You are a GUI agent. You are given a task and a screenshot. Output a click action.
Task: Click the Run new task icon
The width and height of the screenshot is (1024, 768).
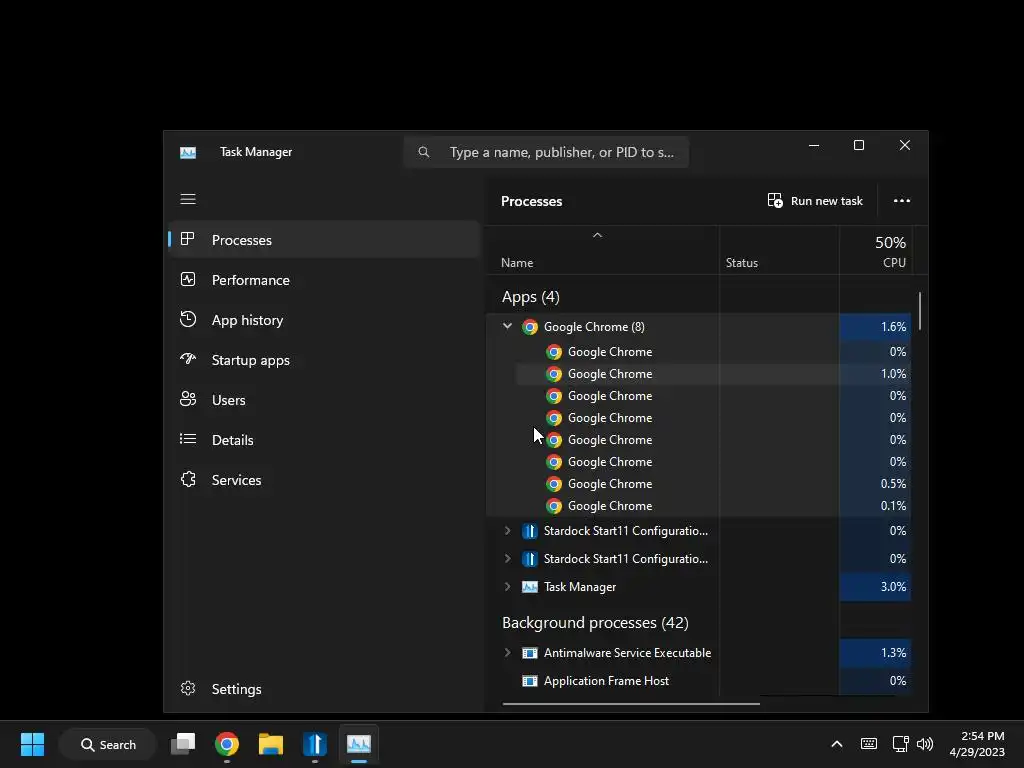pos(775,200)
